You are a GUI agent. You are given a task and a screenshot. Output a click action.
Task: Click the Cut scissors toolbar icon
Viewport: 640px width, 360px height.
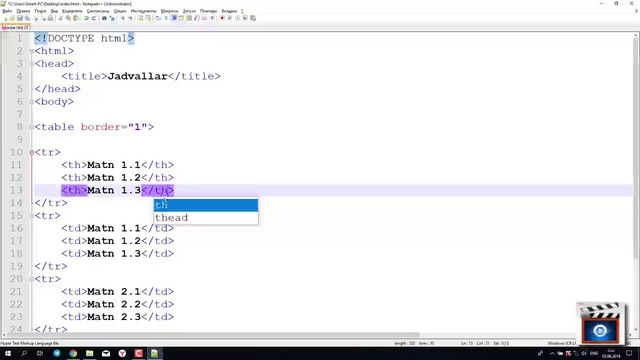click(60, 18)
